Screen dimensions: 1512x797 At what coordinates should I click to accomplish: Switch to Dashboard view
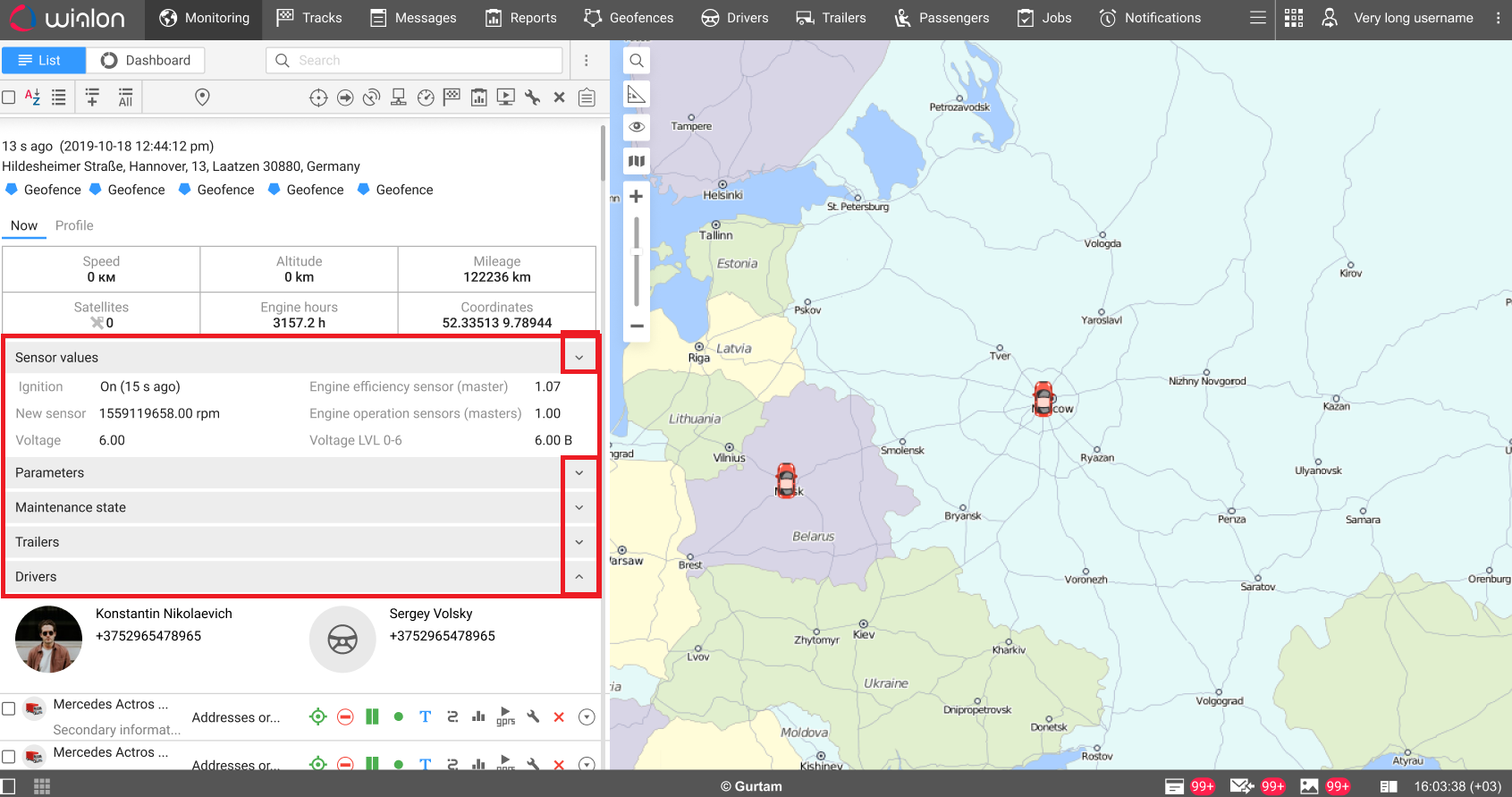pos(146,60)
